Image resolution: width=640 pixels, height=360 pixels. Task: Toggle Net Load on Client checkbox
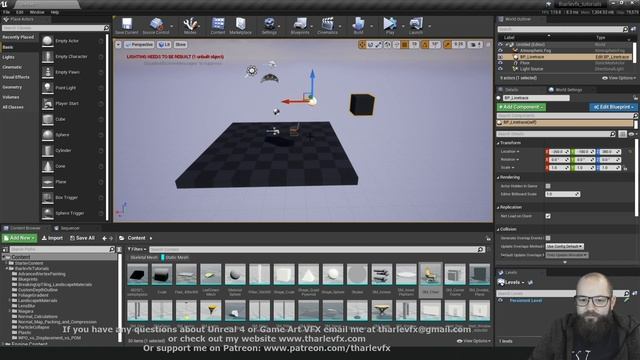[548, 216]
